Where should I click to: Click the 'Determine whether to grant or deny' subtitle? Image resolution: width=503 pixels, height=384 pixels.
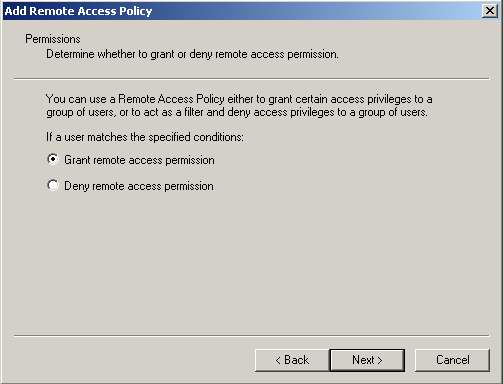[x=192, y=54]
